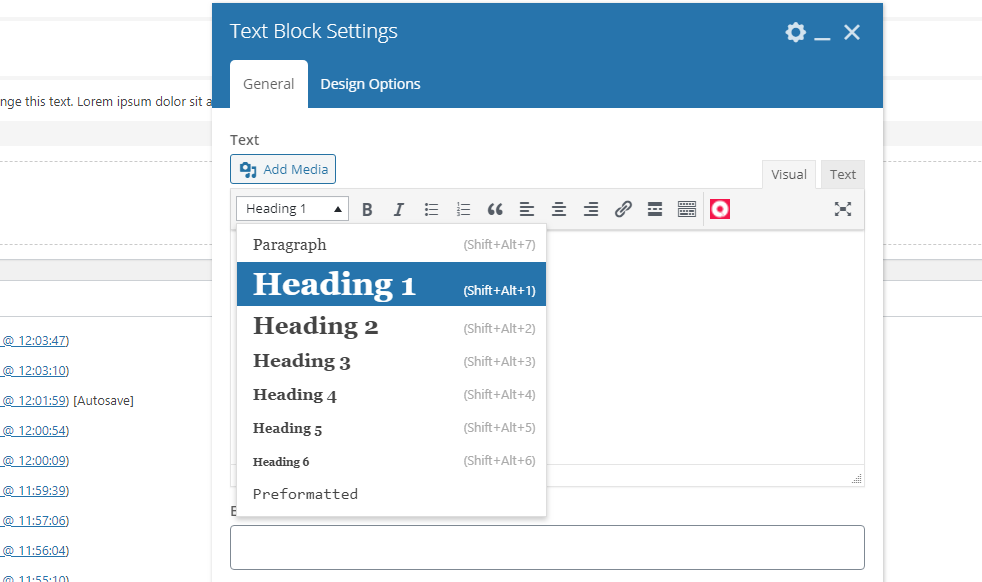Viewport: 982px width, 582px height.
Task: Apply italic formatting icon
Action: tap(399, 209)
